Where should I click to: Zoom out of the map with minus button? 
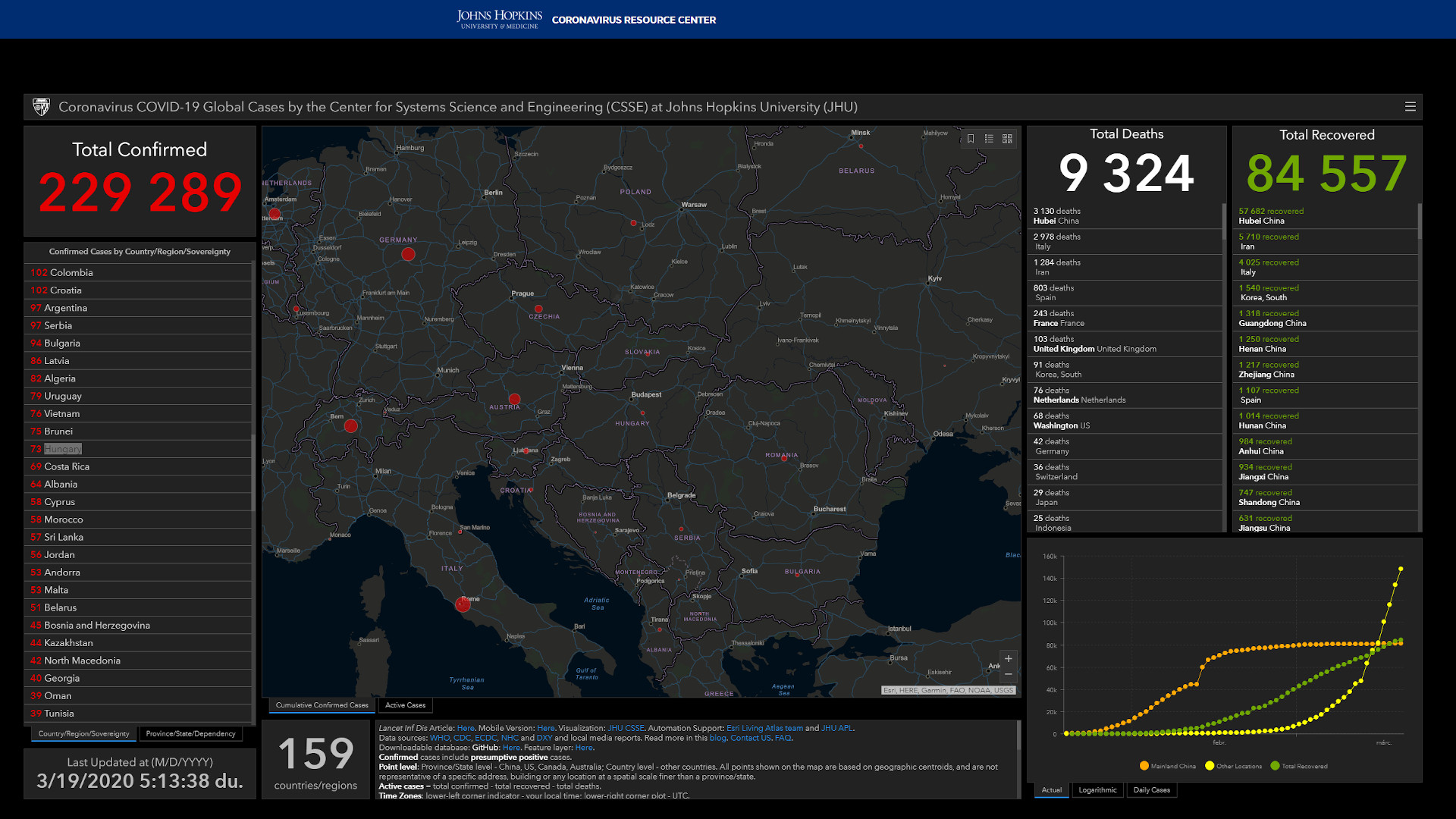1008,674
